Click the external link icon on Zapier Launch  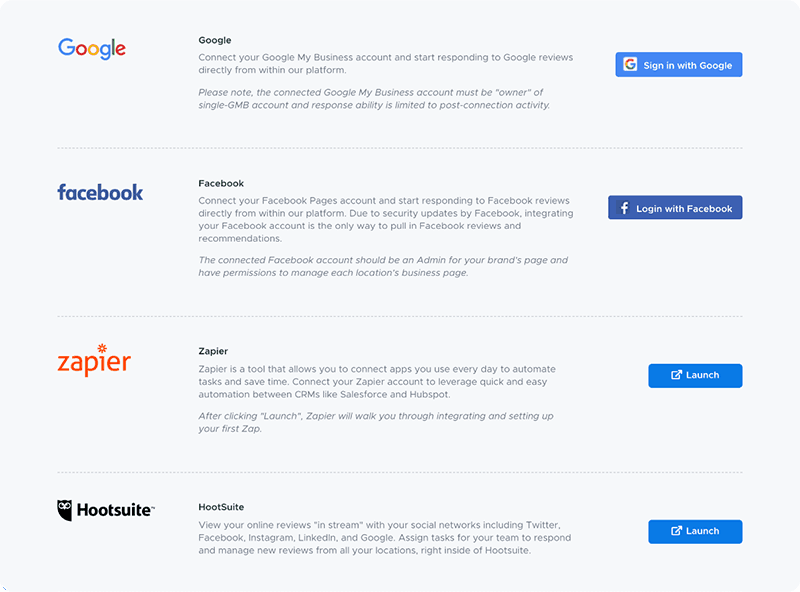coord(676,375)
